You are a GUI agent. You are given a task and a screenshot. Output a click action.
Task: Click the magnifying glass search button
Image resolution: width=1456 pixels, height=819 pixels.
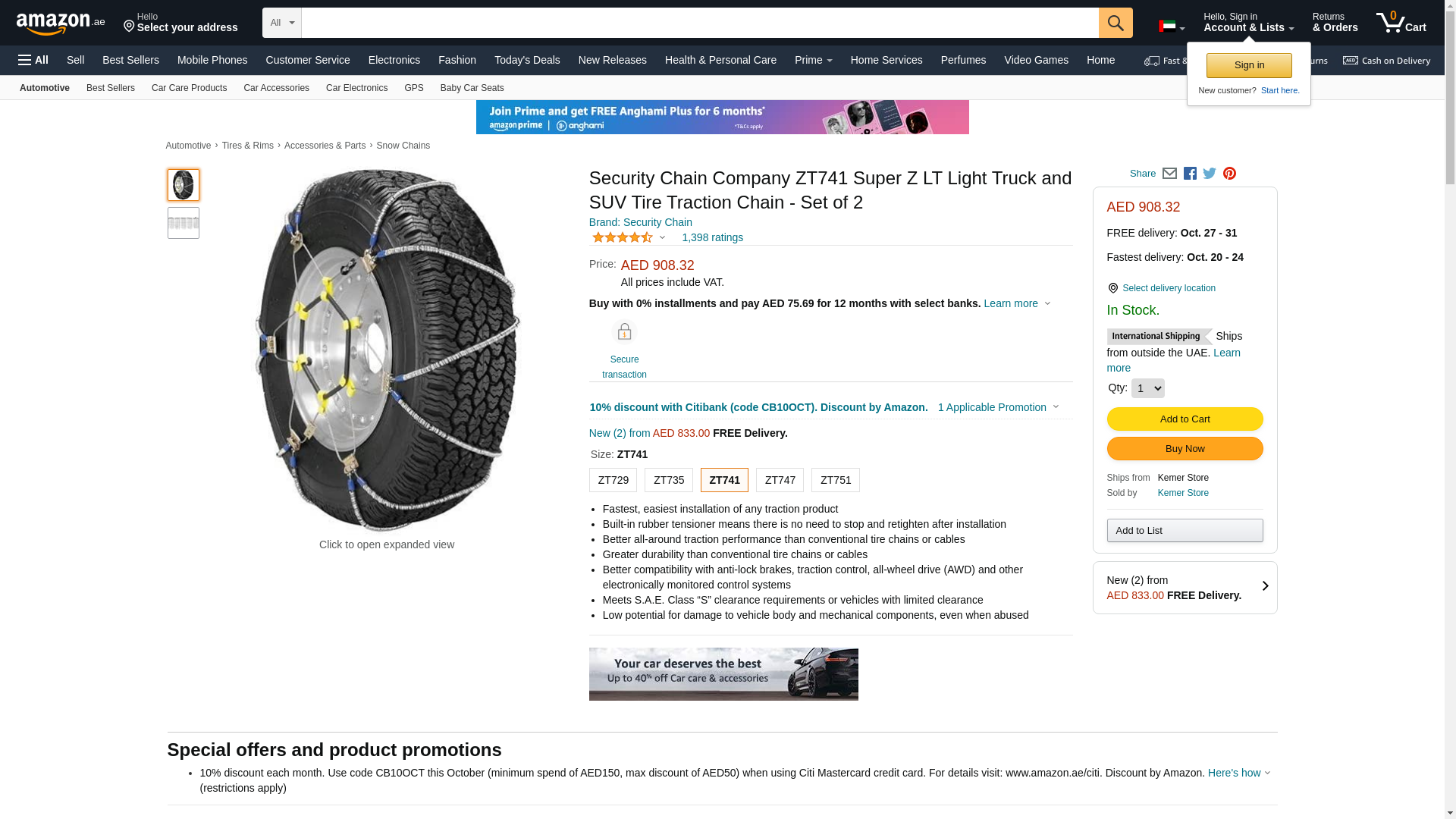(x=1115, y=23)
